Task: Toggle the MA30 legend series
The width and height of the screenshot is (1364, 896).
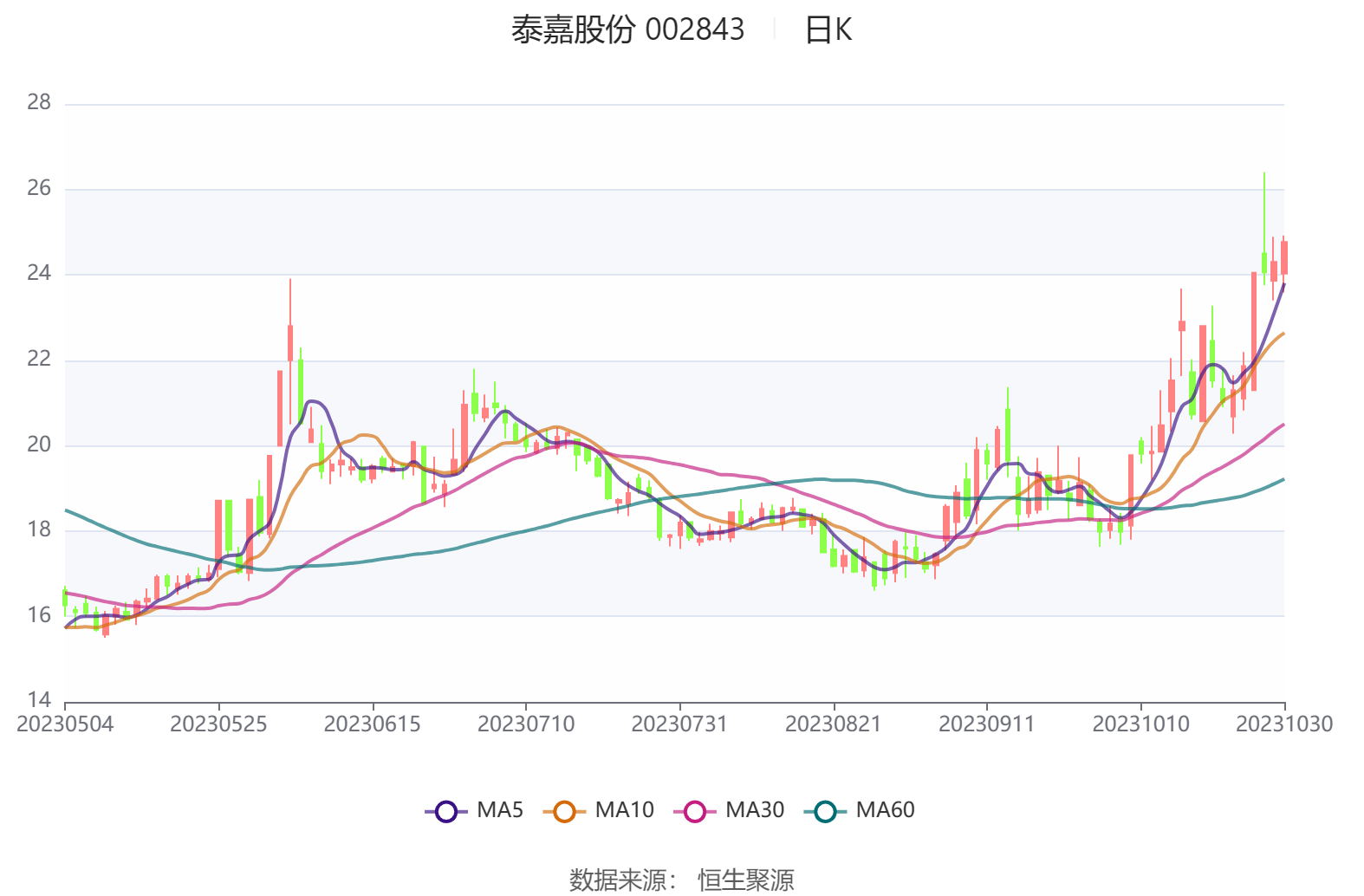Action: (x=729, y=811)
